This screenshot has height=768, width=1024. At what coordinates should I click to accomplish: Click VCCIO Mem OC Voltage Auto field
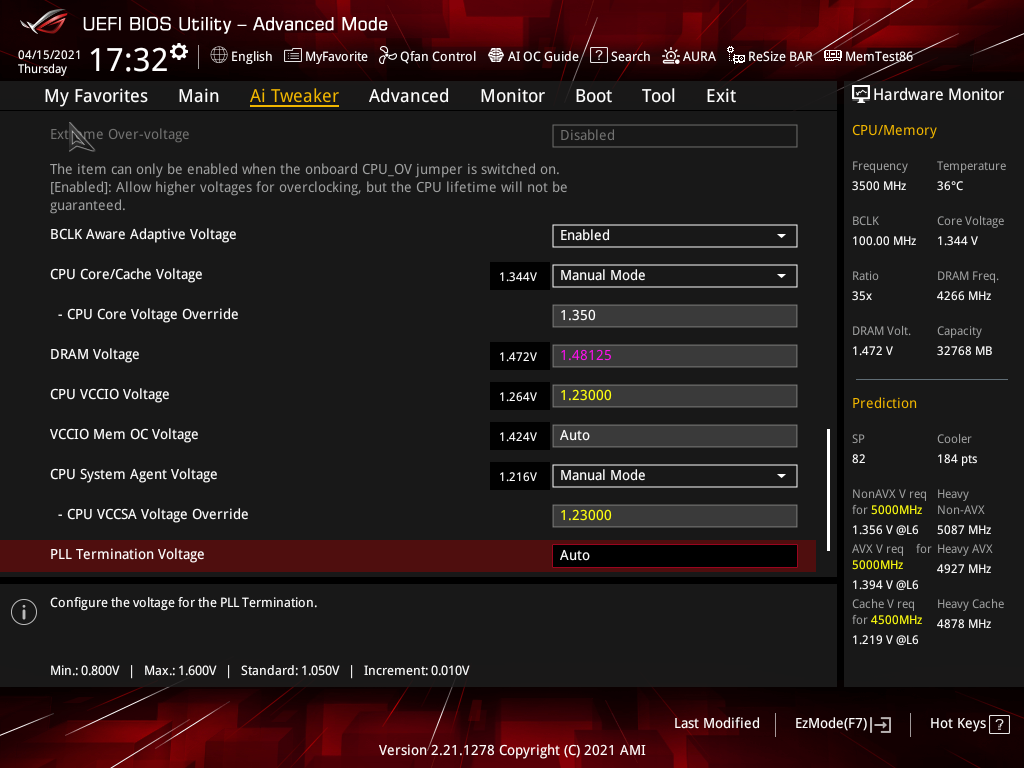click(675, 436)
